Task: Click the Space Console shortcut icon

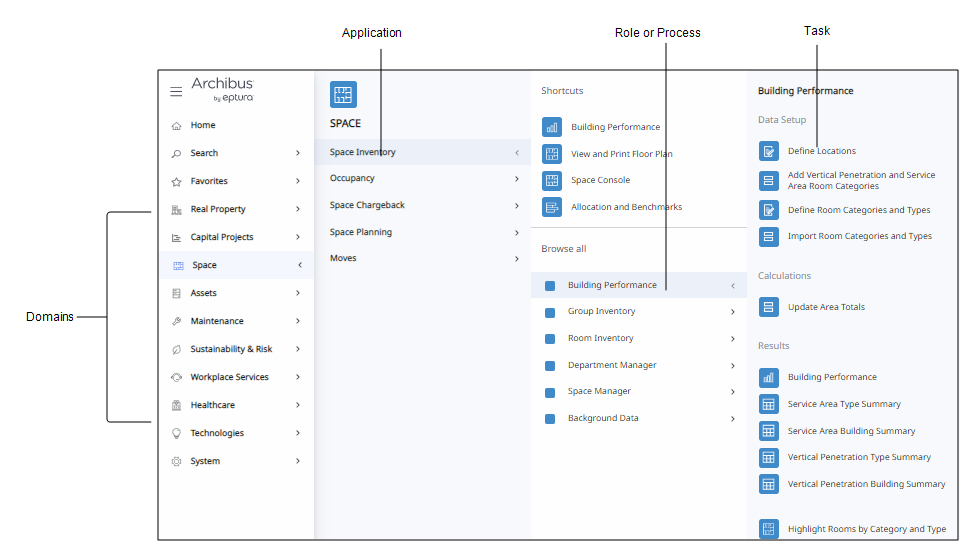Action: pos(552,181)
